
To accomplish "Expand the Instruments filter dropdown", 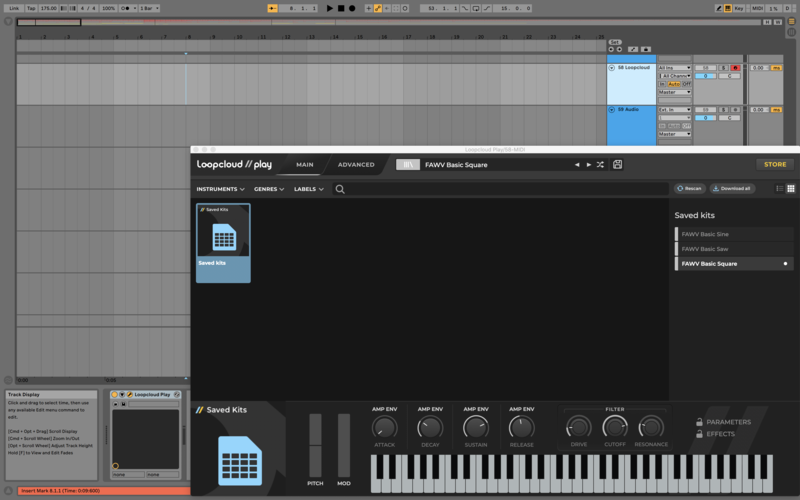I will 221,189.
